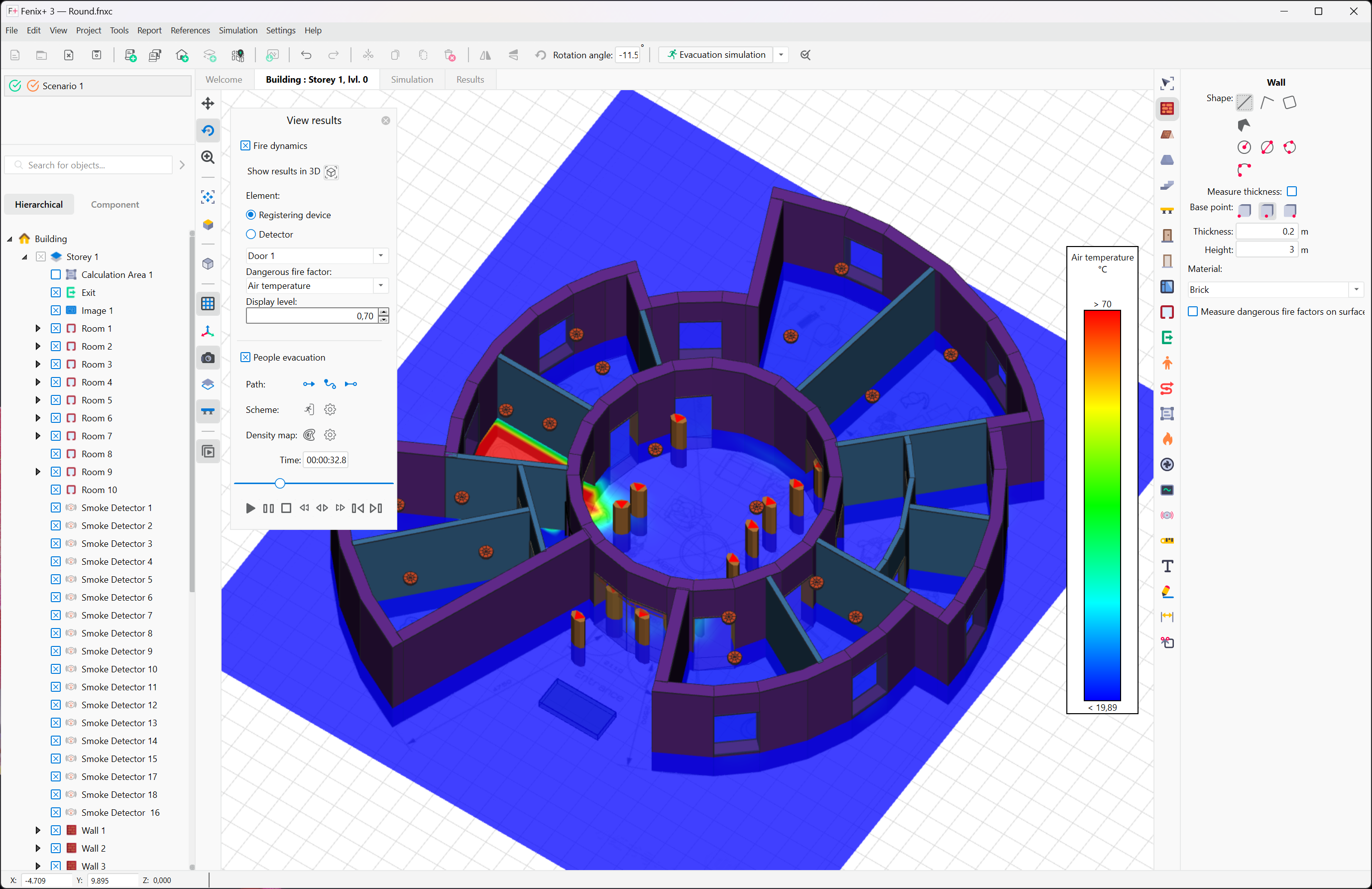Click the Rotation angle input field
The height and width of the screenshot is (889, 1372).
[x=628, y=55]
